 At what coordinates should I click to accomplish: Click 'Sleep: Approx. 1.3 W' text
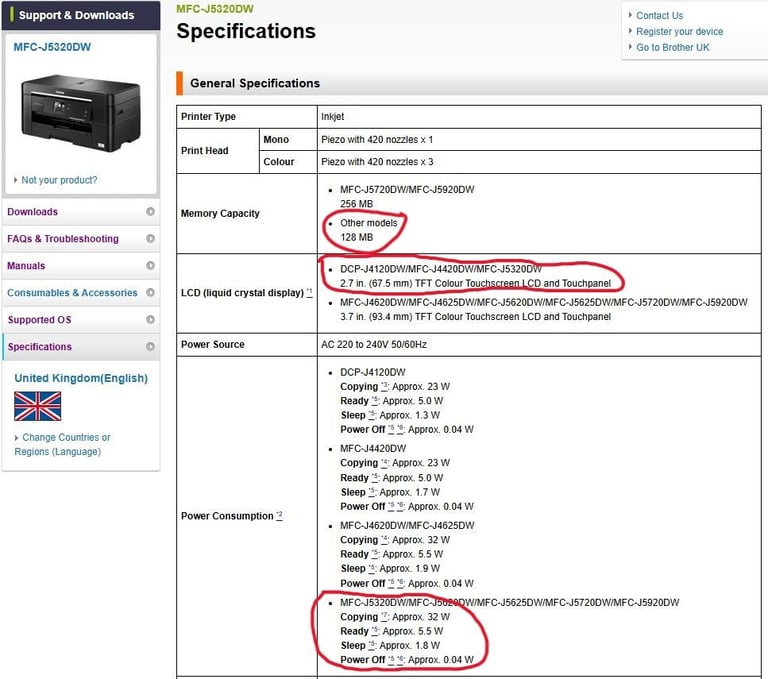390,415
